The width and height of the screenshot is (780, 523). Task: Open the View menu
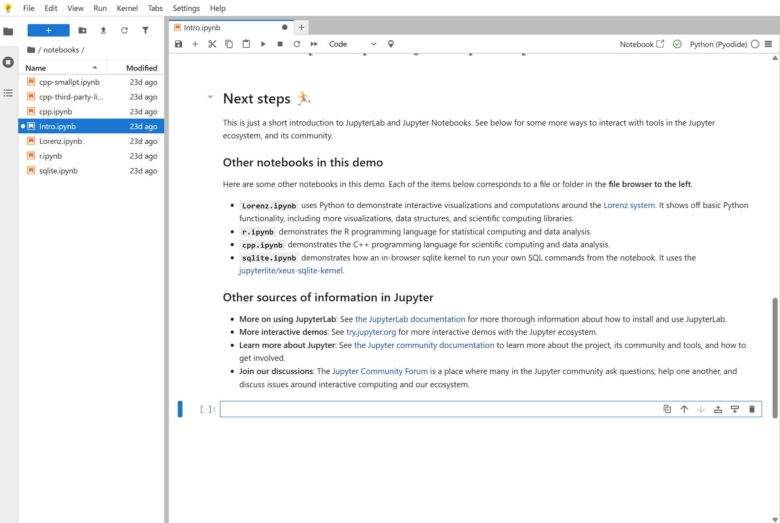[x=76, y=8]
